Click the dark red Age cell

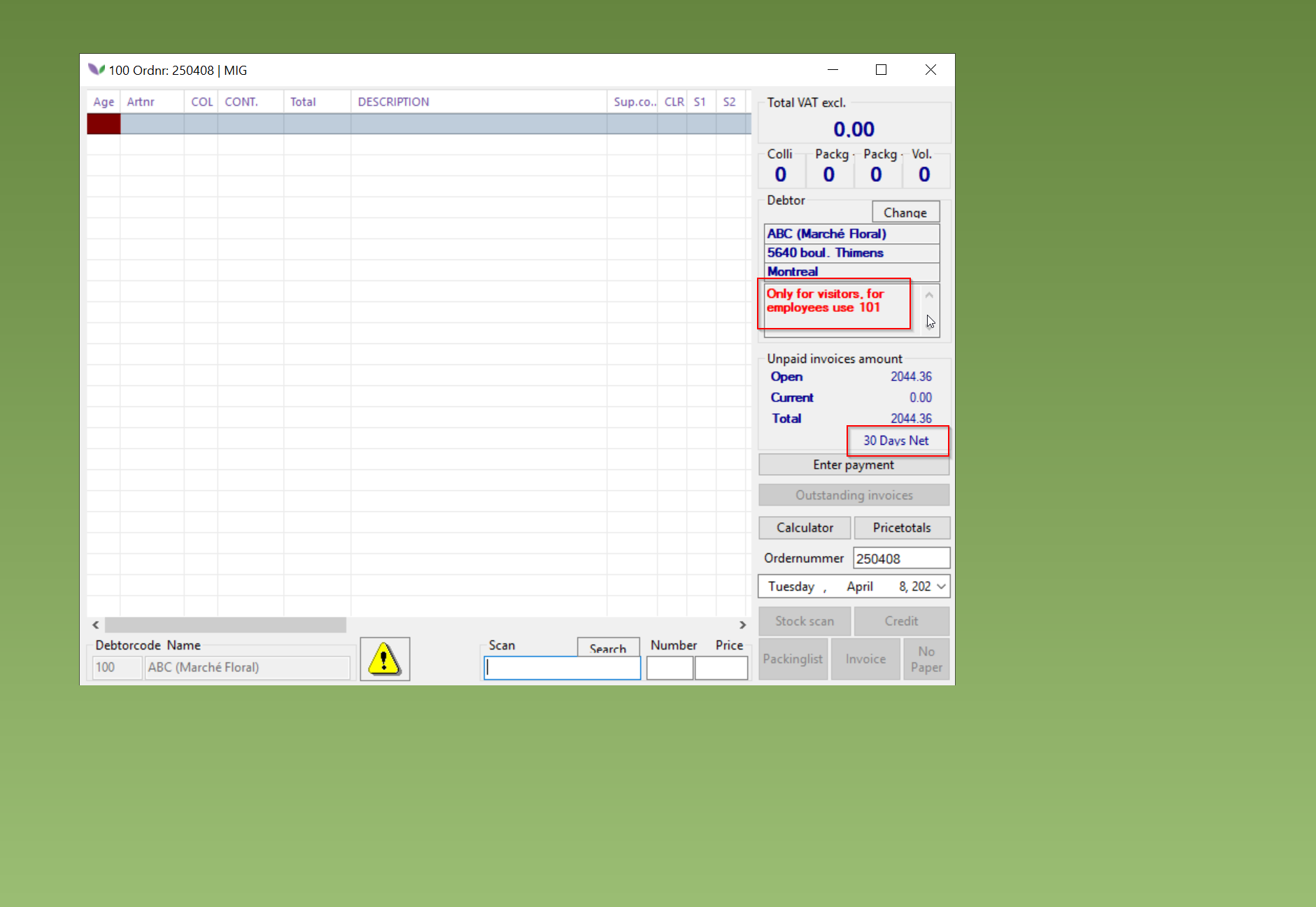tap(104, 124)
